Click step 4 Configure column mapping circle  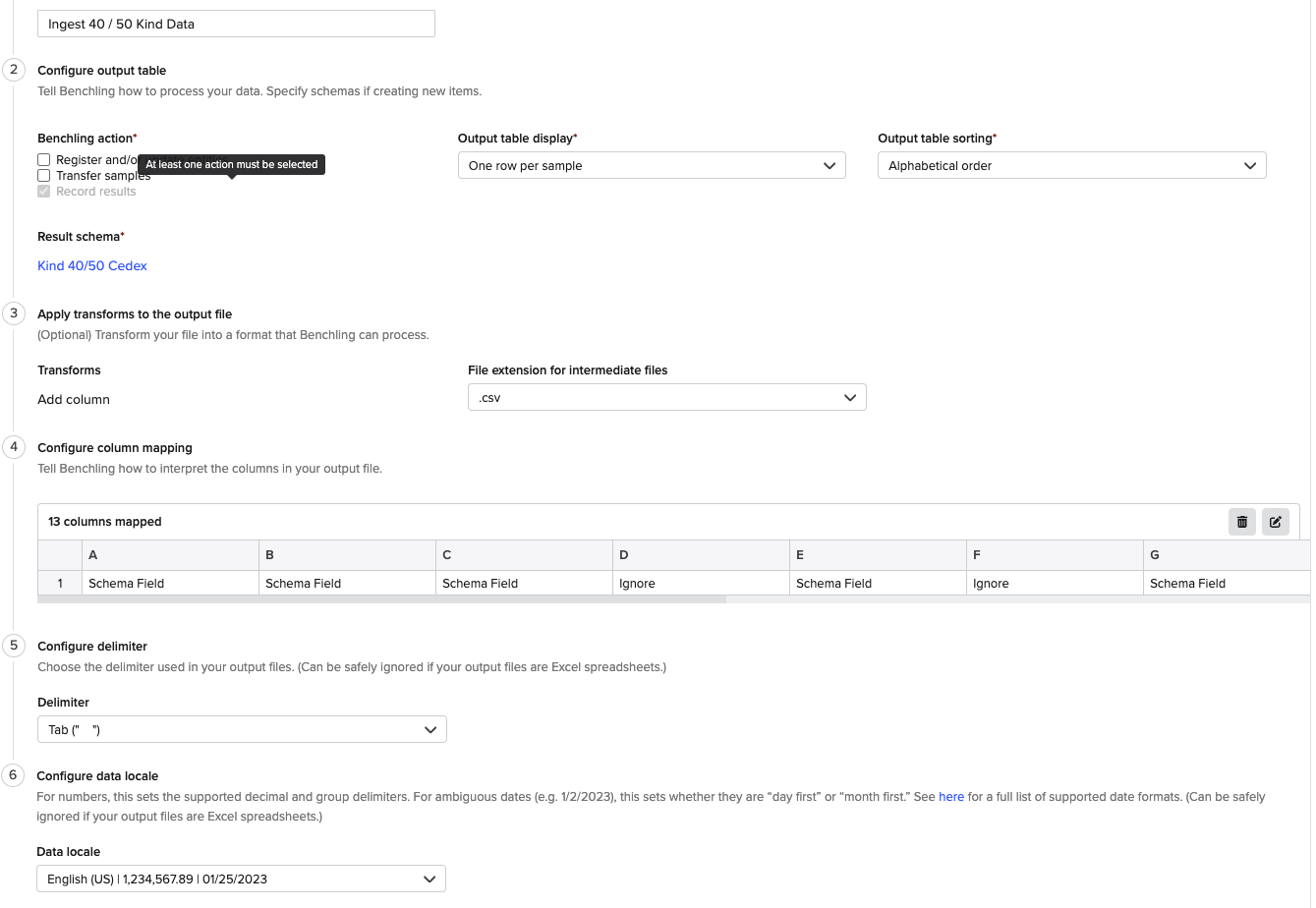click(14, 447)
